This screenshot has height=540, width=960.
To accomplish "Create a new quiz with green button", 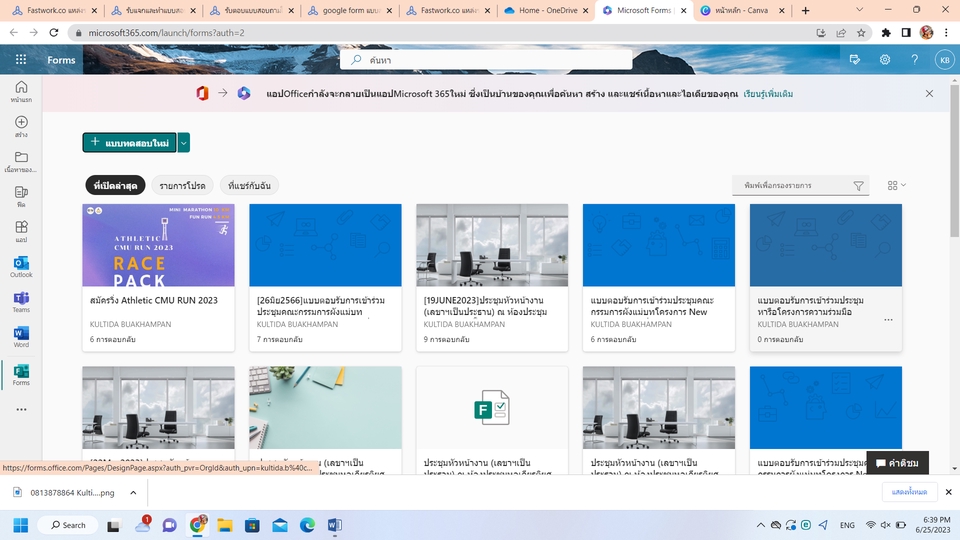I will 129,143.
